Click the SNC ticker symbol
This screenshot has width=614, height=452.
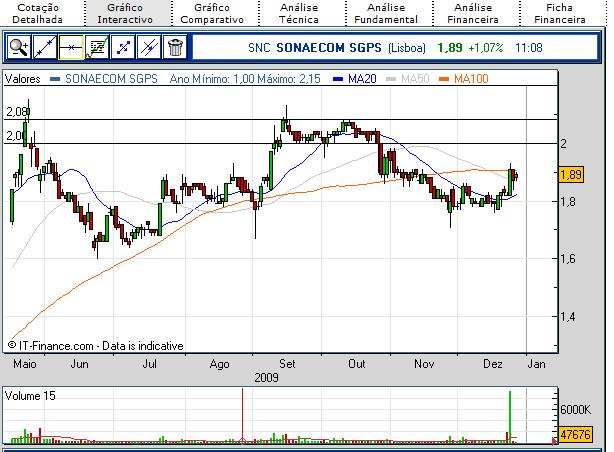coord(259,48)
